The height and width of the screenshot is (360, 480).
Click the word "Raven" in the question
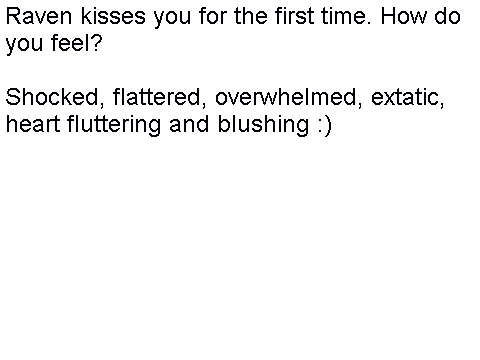tap(39, 16)
